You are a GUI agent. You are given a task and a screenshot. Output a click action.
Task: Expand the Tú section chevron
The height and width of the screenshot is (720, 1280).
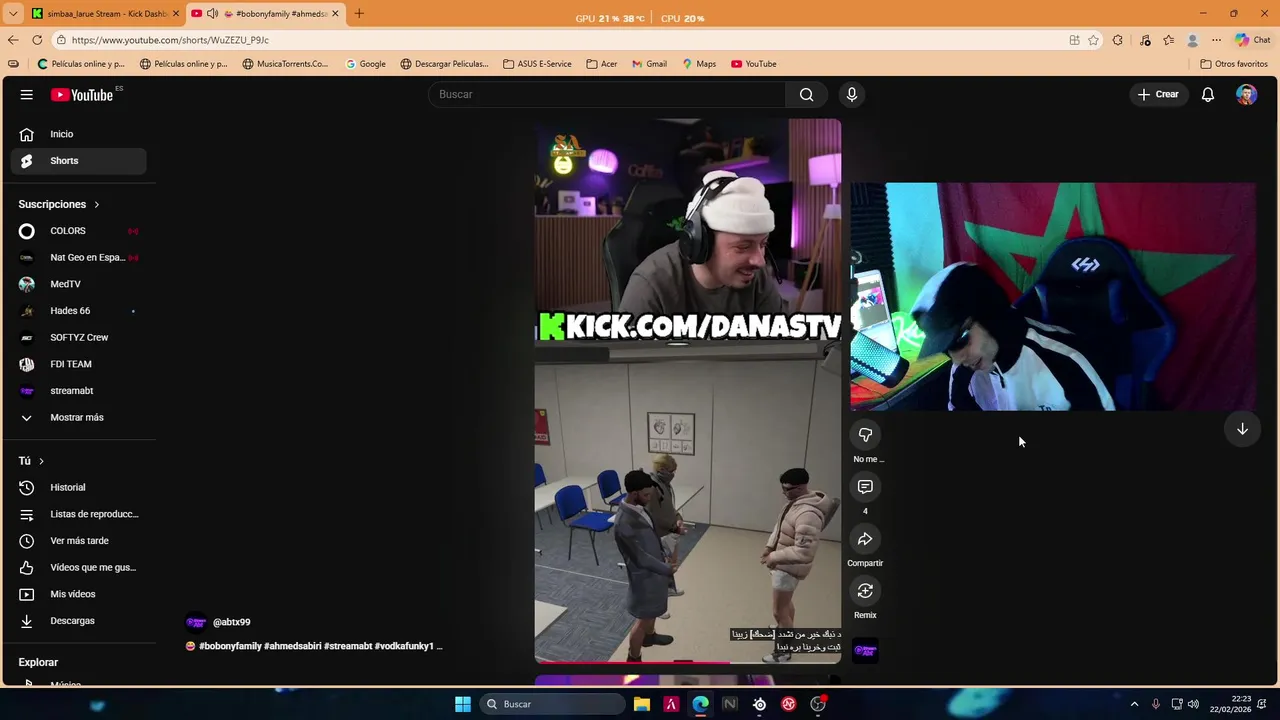41,461
